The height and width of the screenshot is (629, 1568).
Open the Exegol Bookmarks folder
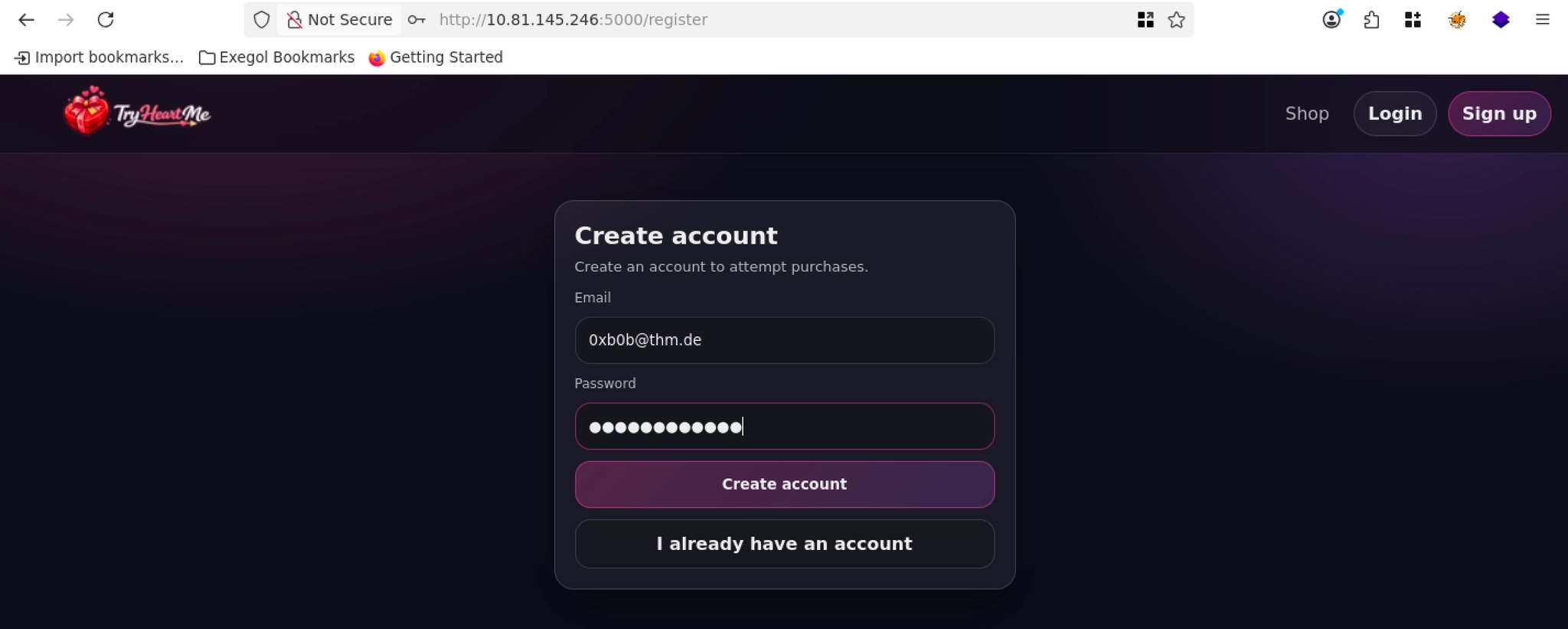tap(276, 57)
